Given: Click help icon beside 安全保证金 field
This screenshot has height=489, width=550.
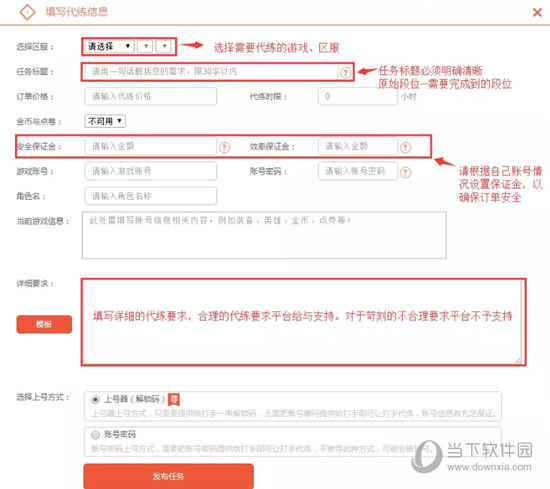Looking at the screenshot, I should tap(224, 148).
